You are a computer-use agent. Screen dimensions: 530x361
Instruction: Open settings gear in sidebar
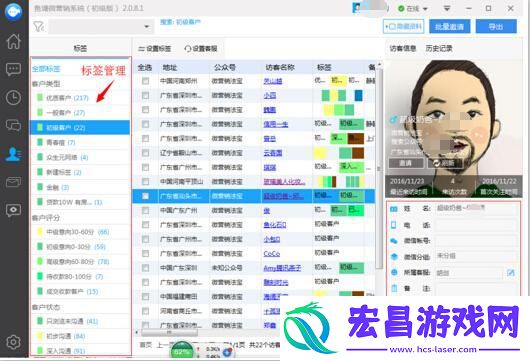14,342
